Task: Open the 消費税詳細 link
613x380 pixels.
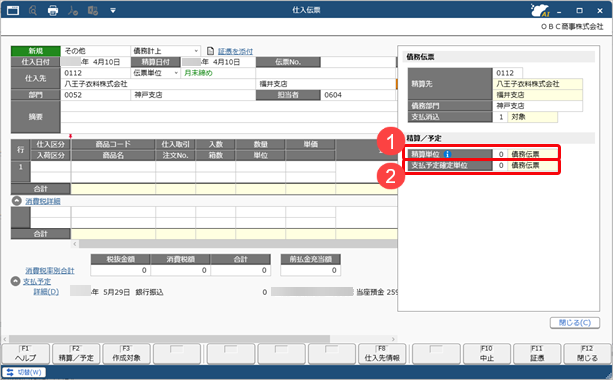Action: 43,201
